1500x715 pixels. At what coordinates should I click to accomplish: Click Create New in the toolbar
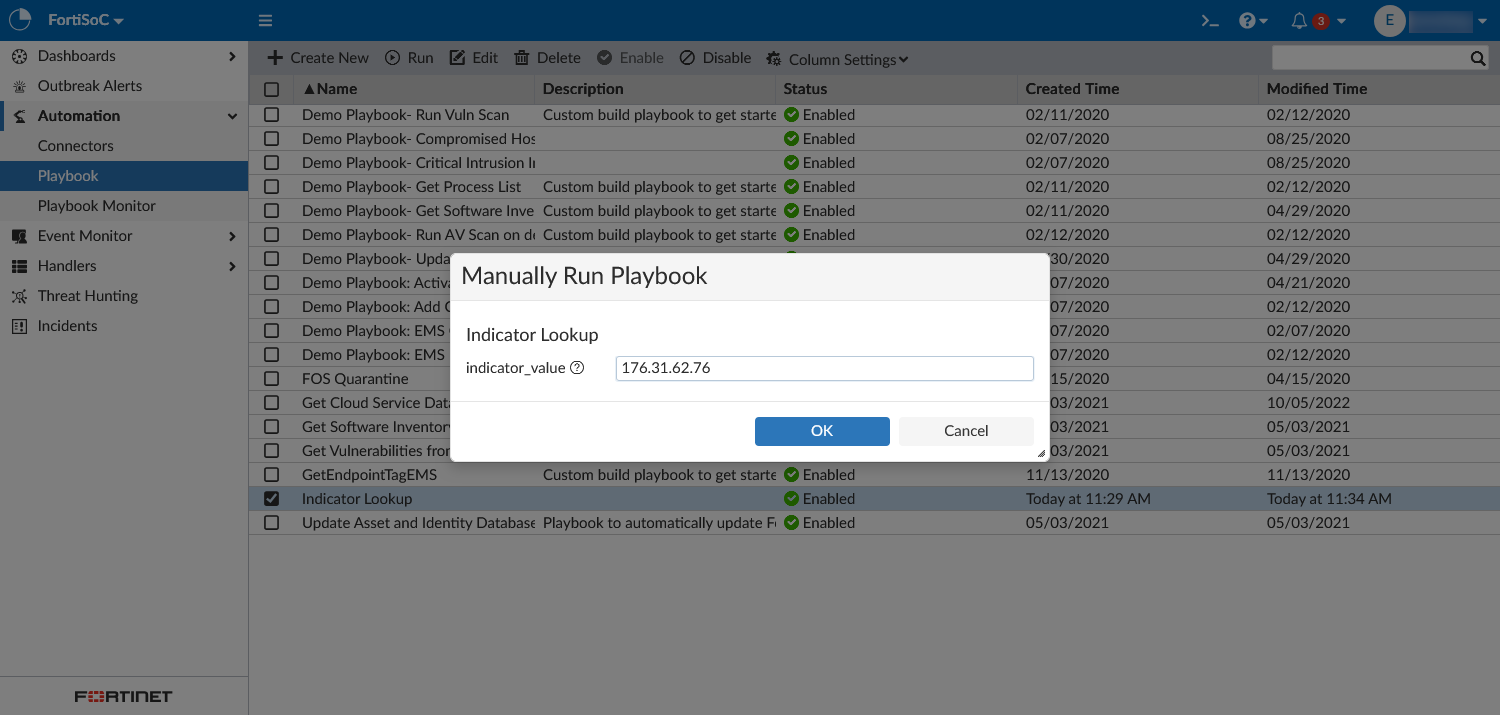[x=318, y=58]
